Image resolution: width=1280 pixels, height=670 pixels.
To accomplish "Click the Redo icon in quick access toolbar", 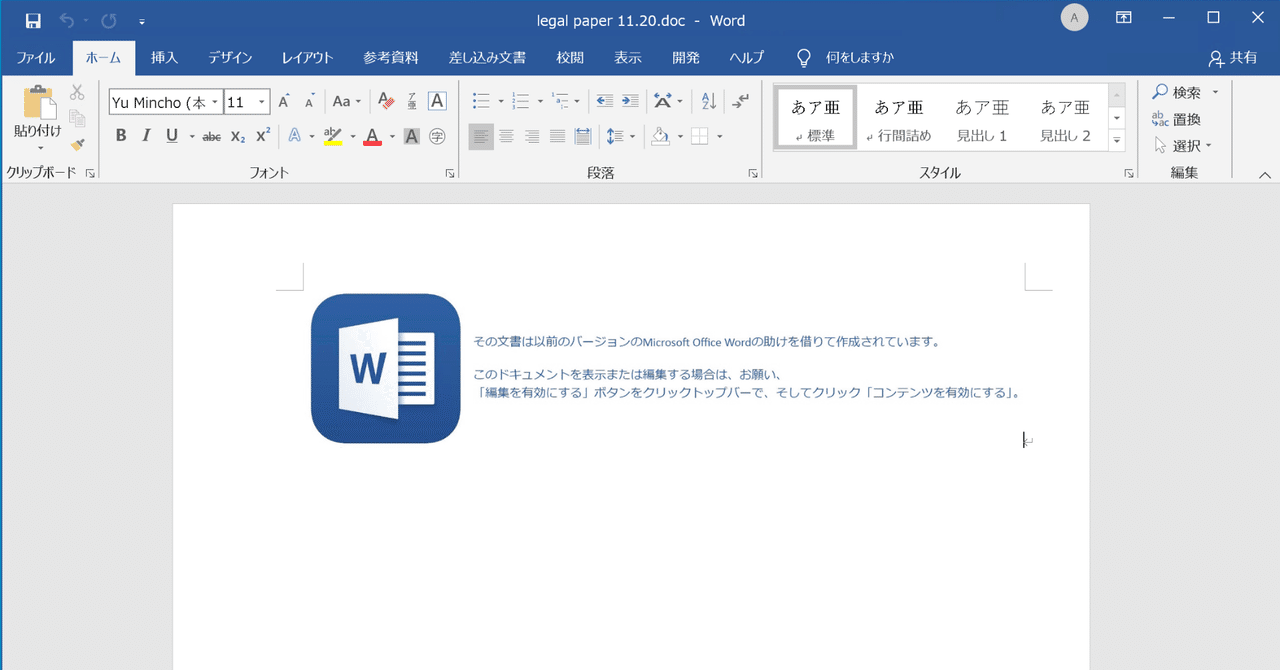I will (x=110, y=20).
